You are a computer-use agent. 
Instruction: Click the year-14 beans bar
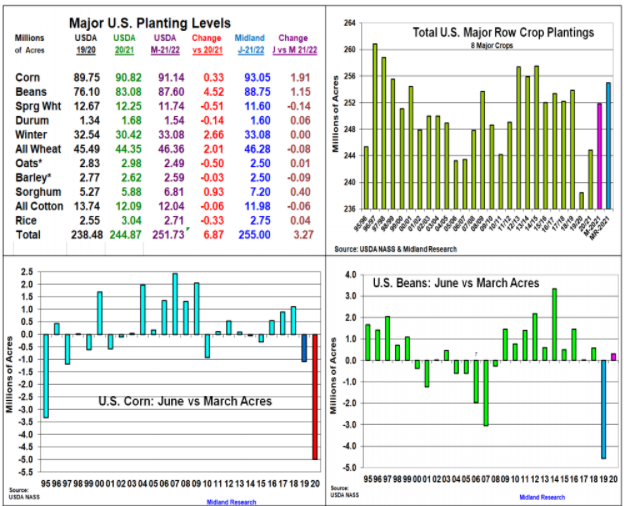point(554,324)
